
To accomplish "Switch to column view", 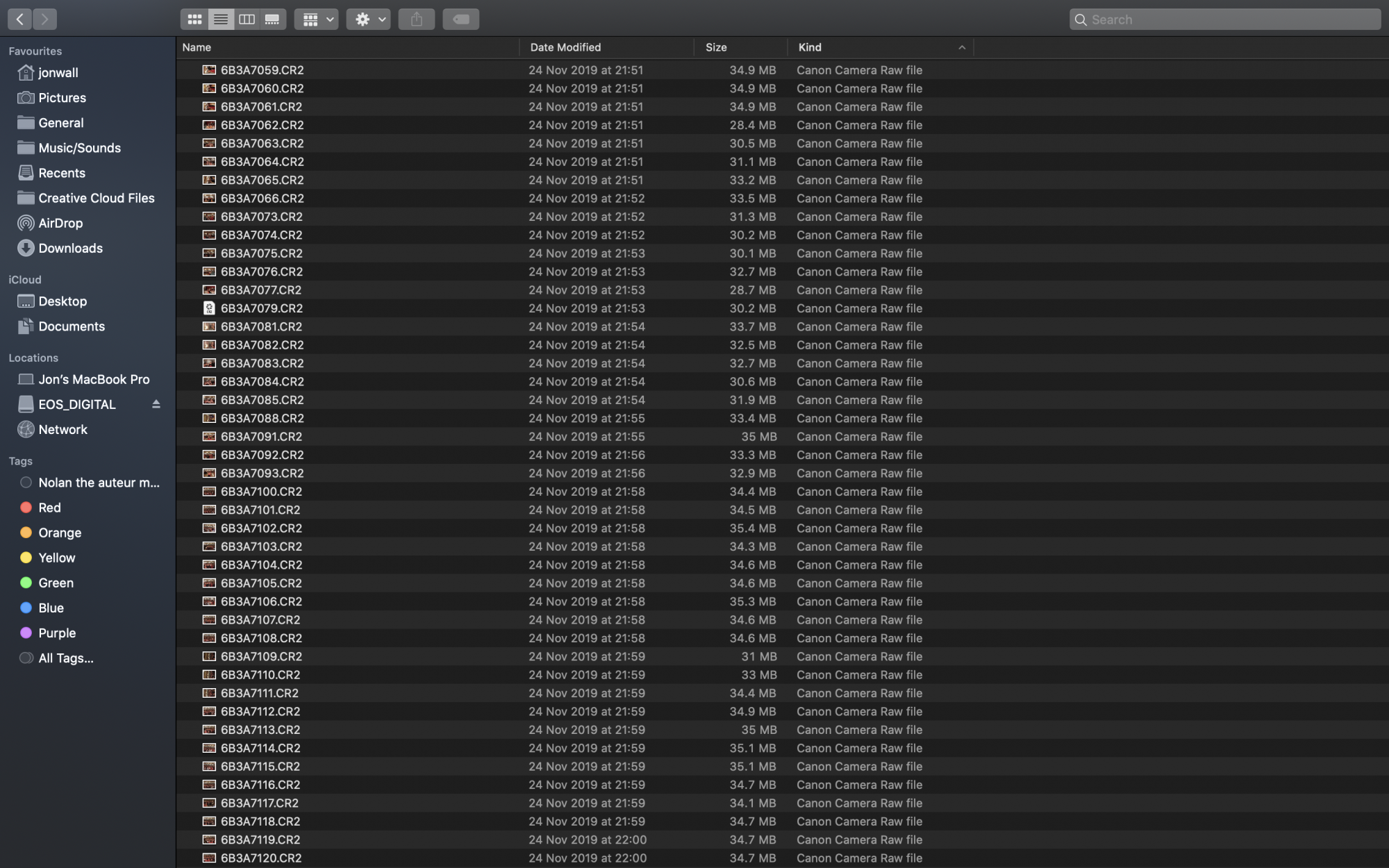I will pyautogui.click(x=247, y=19).
